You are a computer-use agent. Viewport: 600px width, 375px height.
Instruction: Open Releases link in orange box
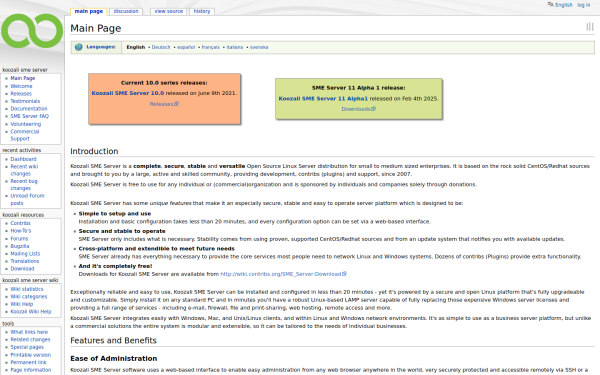click(x=164, y=104)
